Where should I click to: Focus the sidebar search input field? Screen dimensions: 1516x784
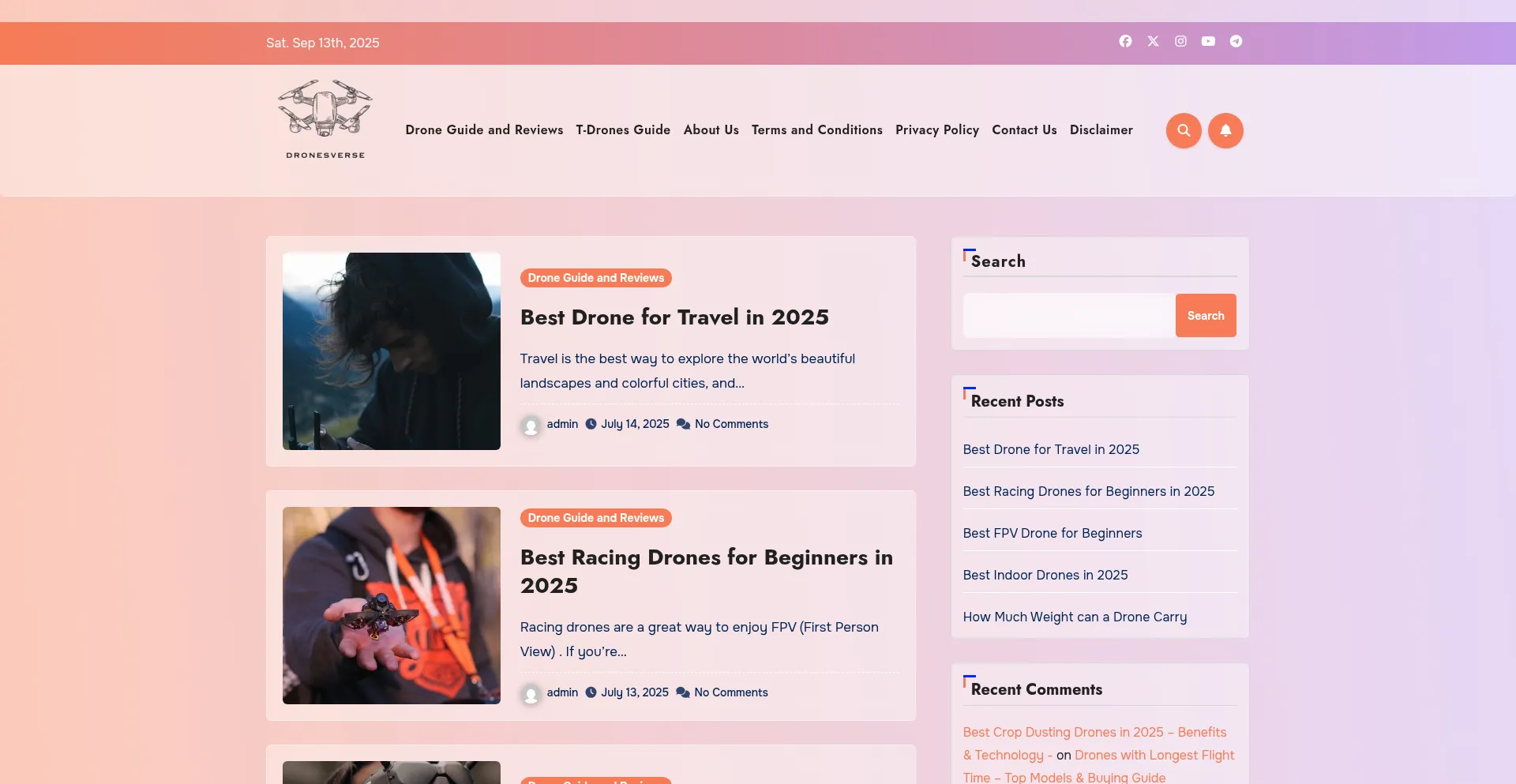1069,316
